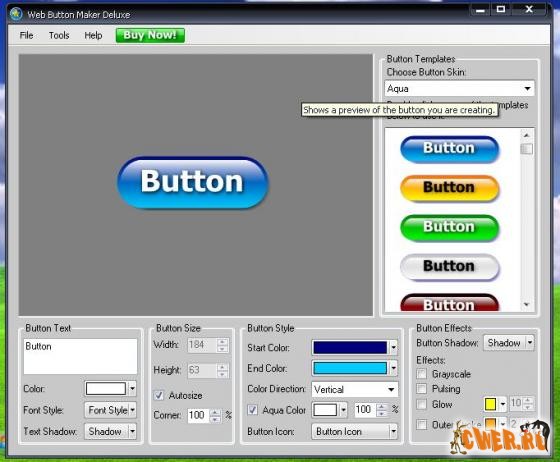The width and height of the screenshot is (560, 462).
Task: Enable the Grayscale effect checkbox
Action: (x=421, y=374)
